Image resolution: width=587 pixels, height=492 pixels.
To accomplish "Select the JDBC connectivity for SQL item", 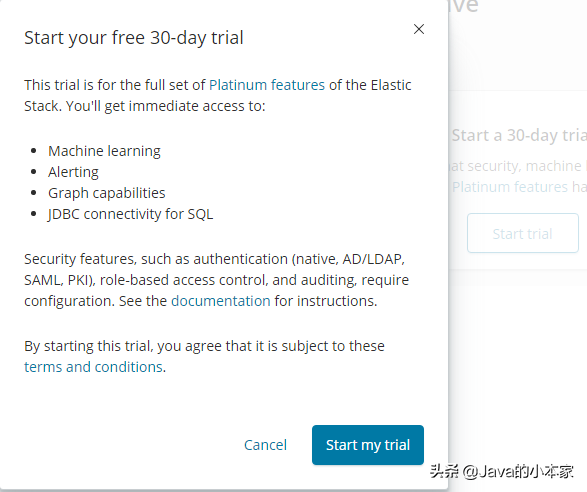I will [x=130, y=214].
